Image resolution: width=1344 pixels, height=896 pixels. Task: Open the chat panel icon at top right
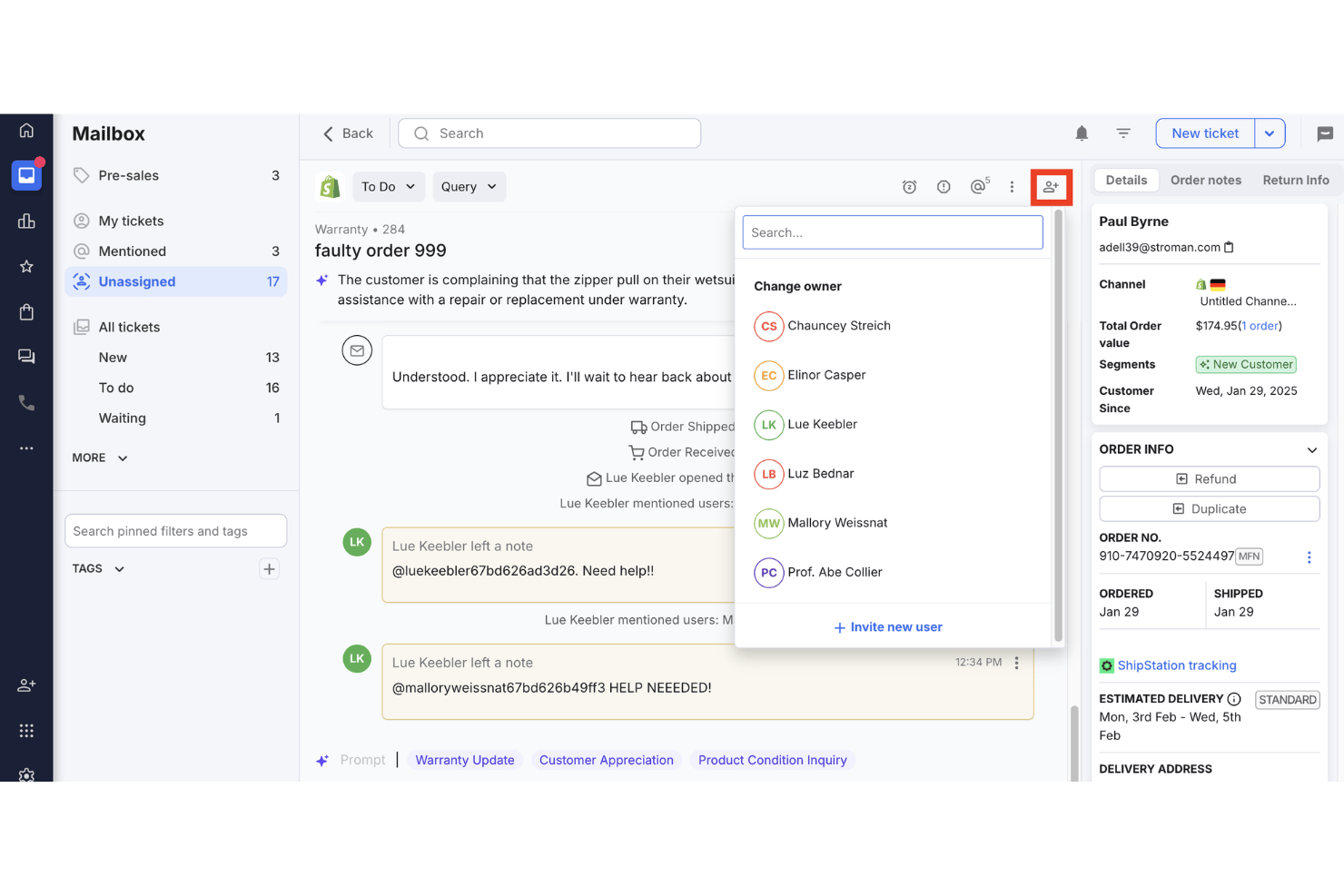click(1325, 133)
